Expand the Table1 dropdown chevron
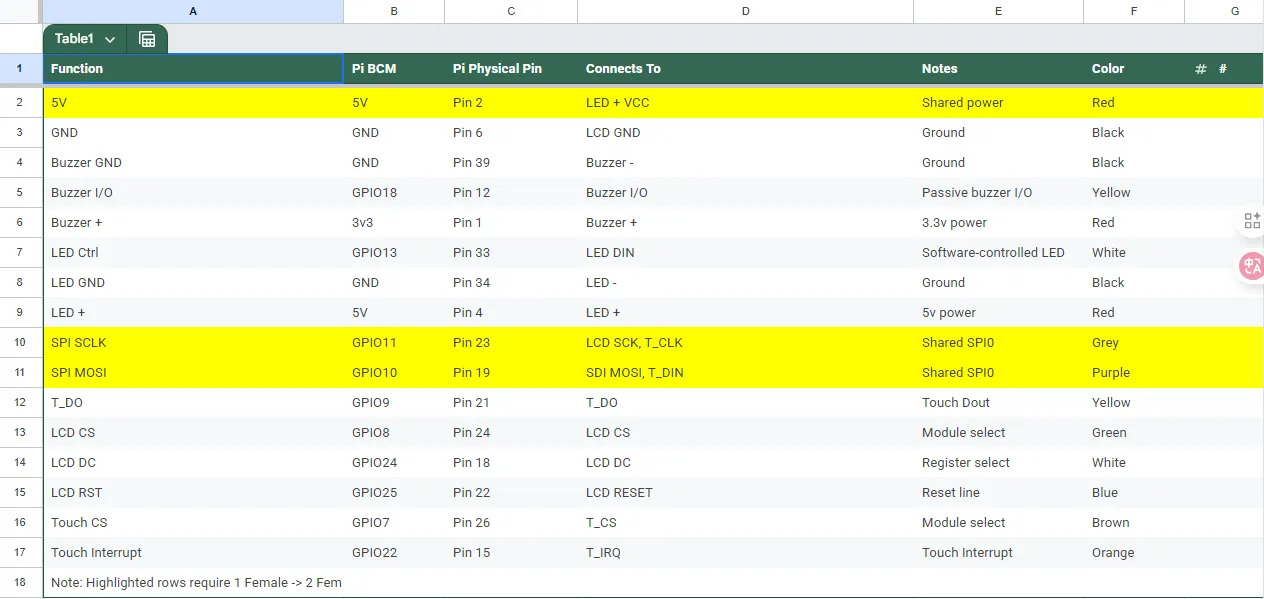Image resolution: width=1264 pixels, height=599 pixels. [x=110, y=39]
